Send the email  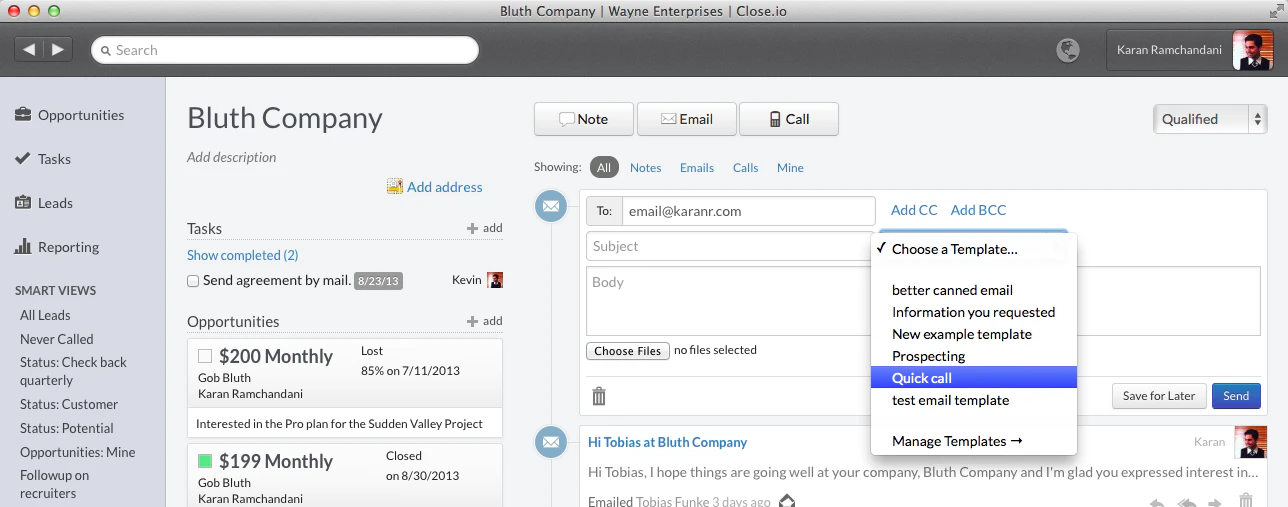point(1236,396)
